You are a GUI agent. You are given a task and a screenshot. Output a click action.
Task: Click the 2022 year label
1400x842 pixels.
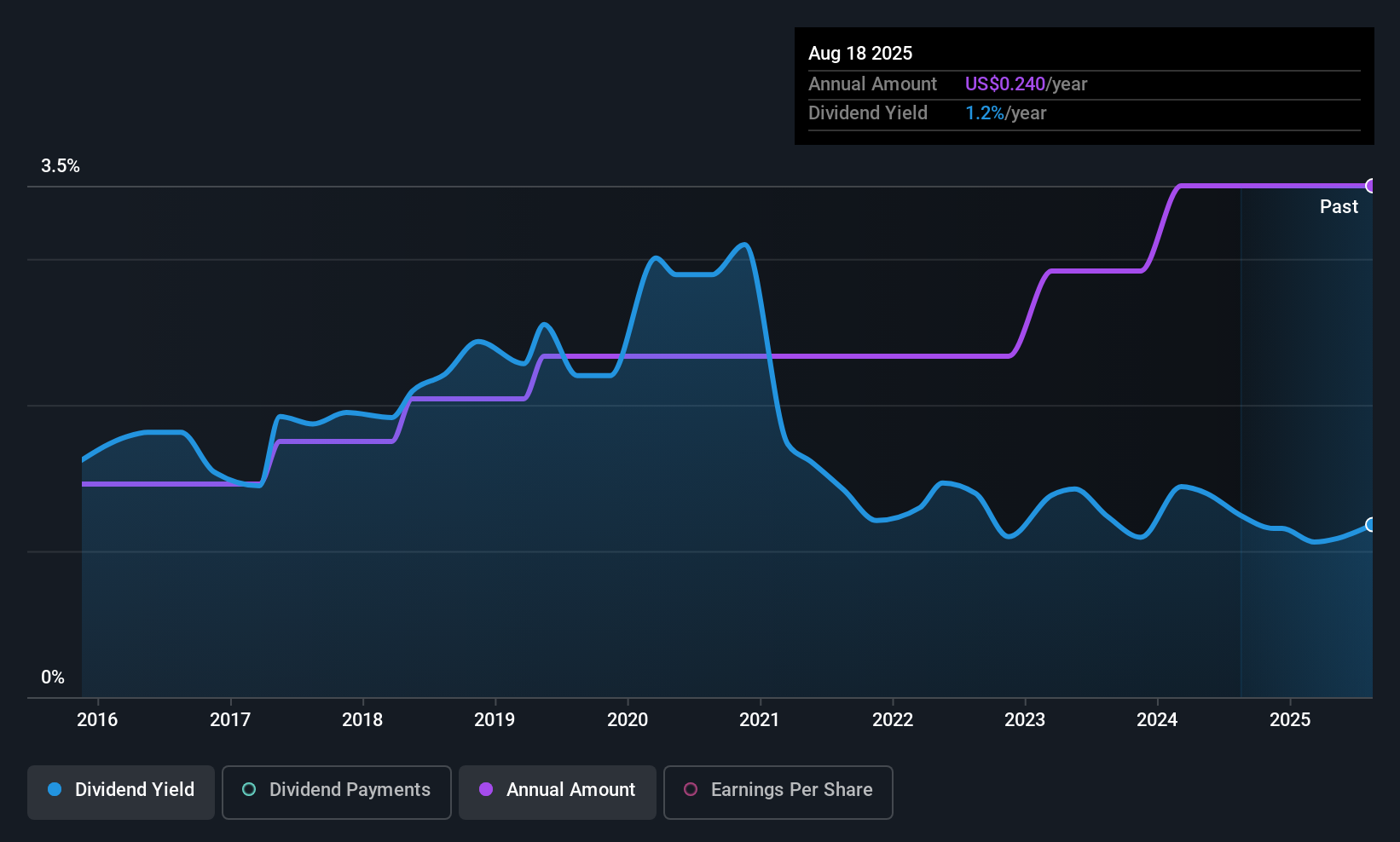pyautogui.click(x=893, y=720)
